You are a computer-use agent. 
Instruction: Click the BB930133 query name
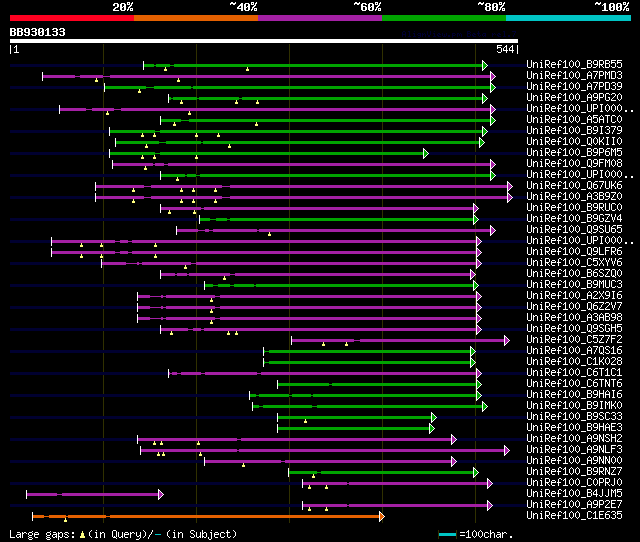click(x=38, y=32)
